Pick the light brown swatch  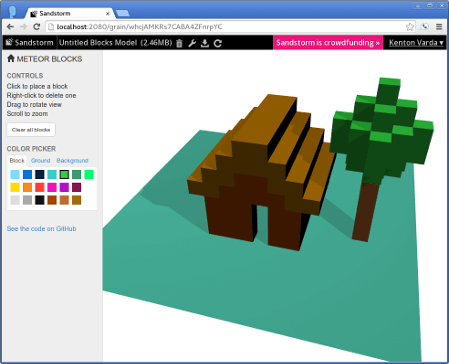coord(64,200)
